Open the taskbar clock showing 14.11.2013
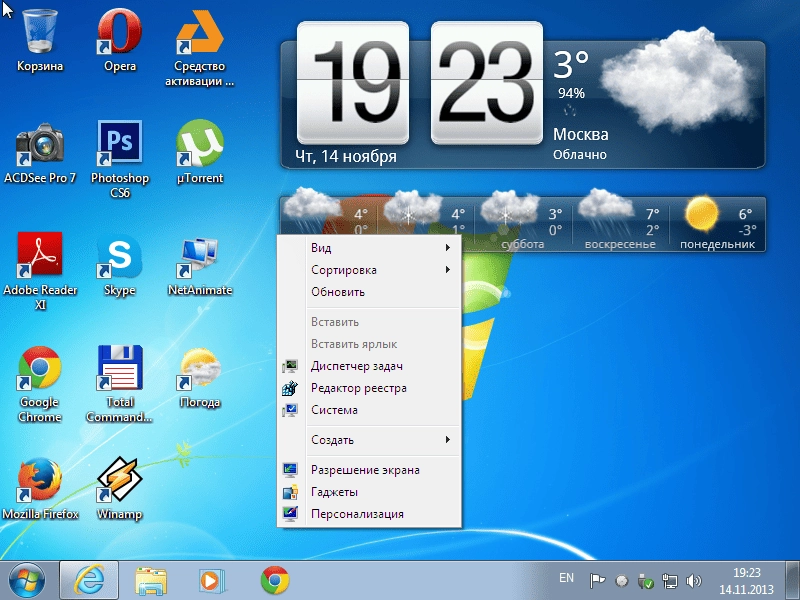 [746, 581]
